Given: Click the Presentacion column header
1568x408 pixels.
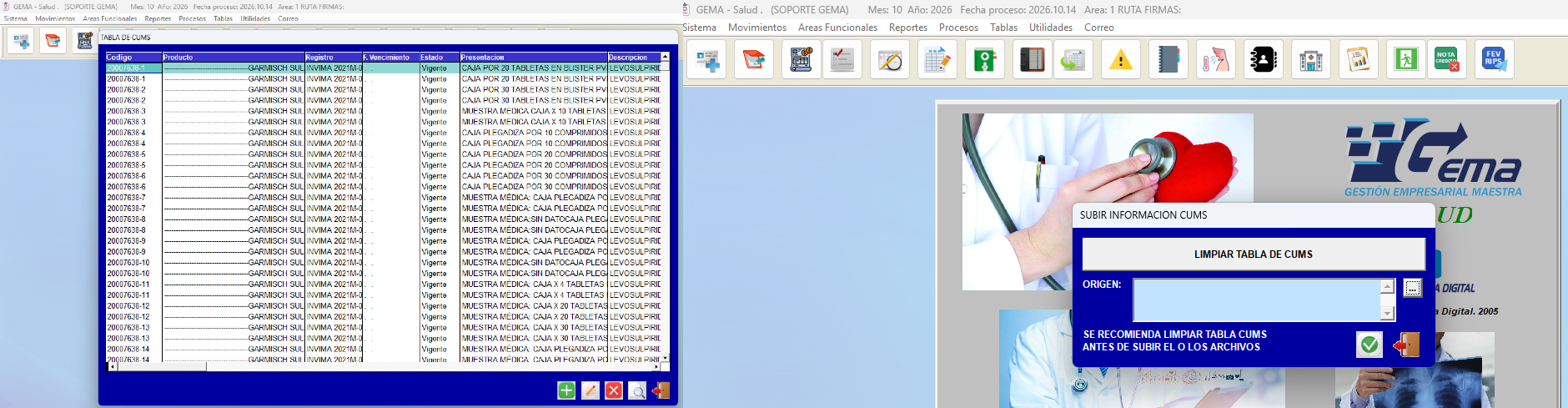Looking at the screenshot, I should tap(534, 58).
